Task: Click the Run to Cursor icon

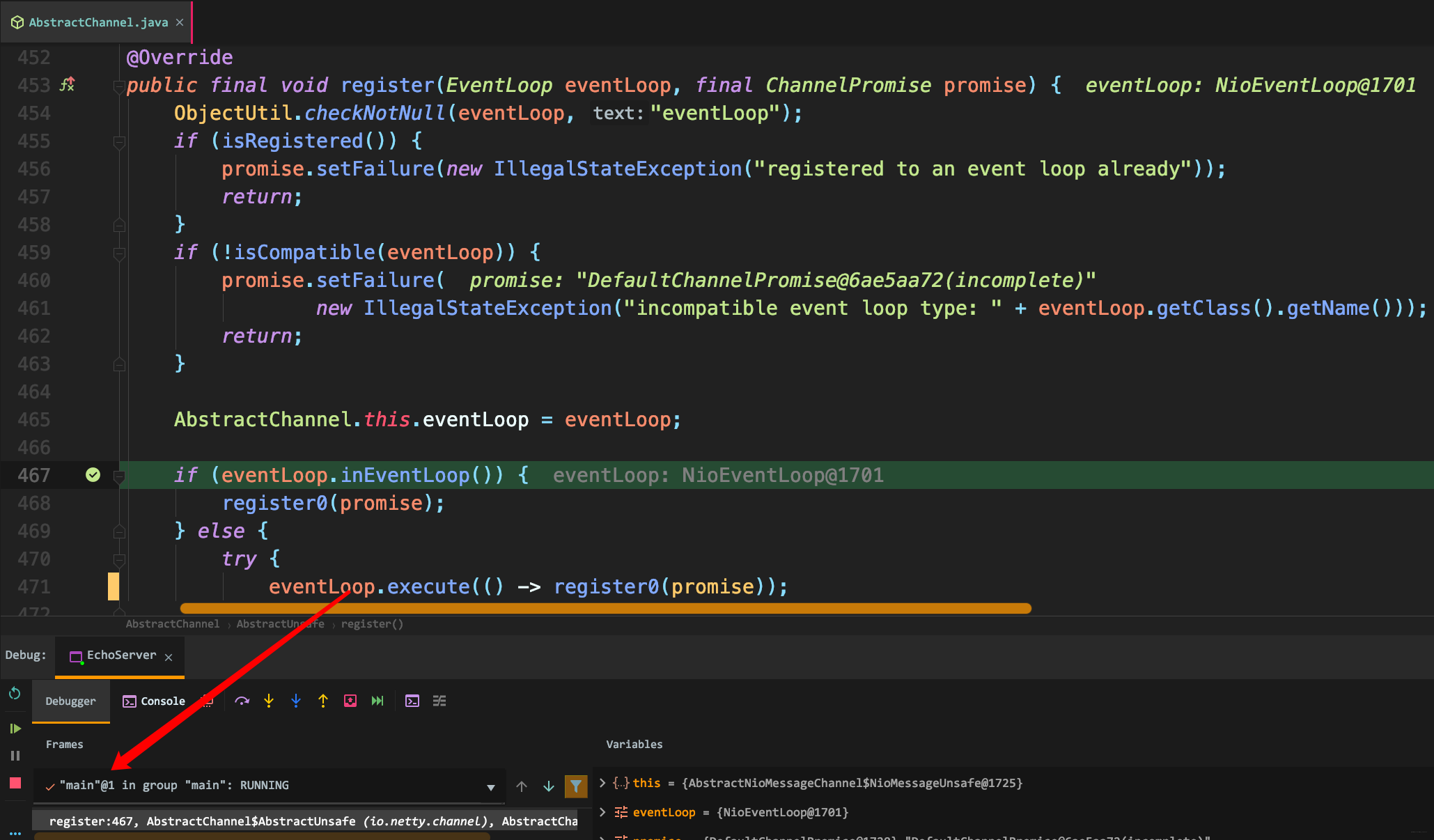Action: tap(377, 701)
